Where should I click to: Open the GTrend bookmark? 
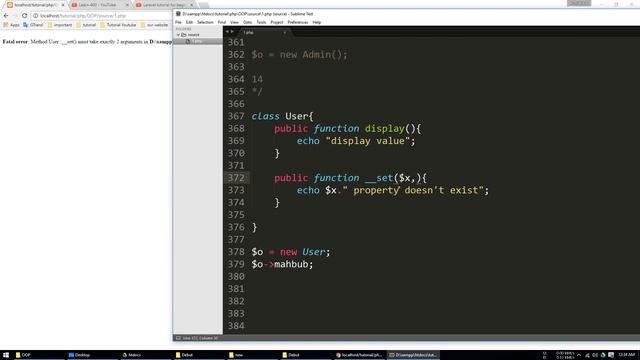[x=33, y=25]
